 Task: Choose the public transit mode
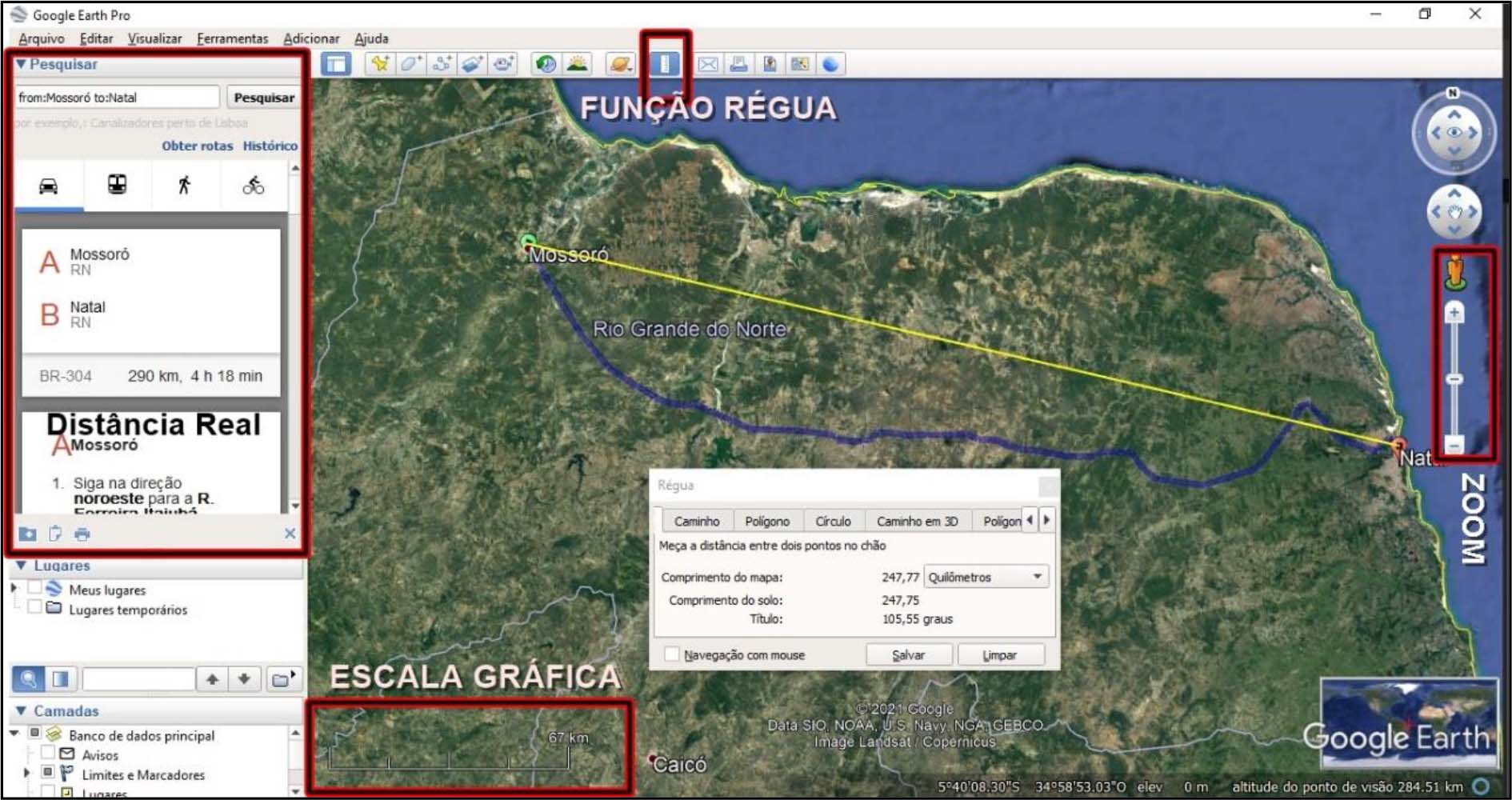point(117,186)
